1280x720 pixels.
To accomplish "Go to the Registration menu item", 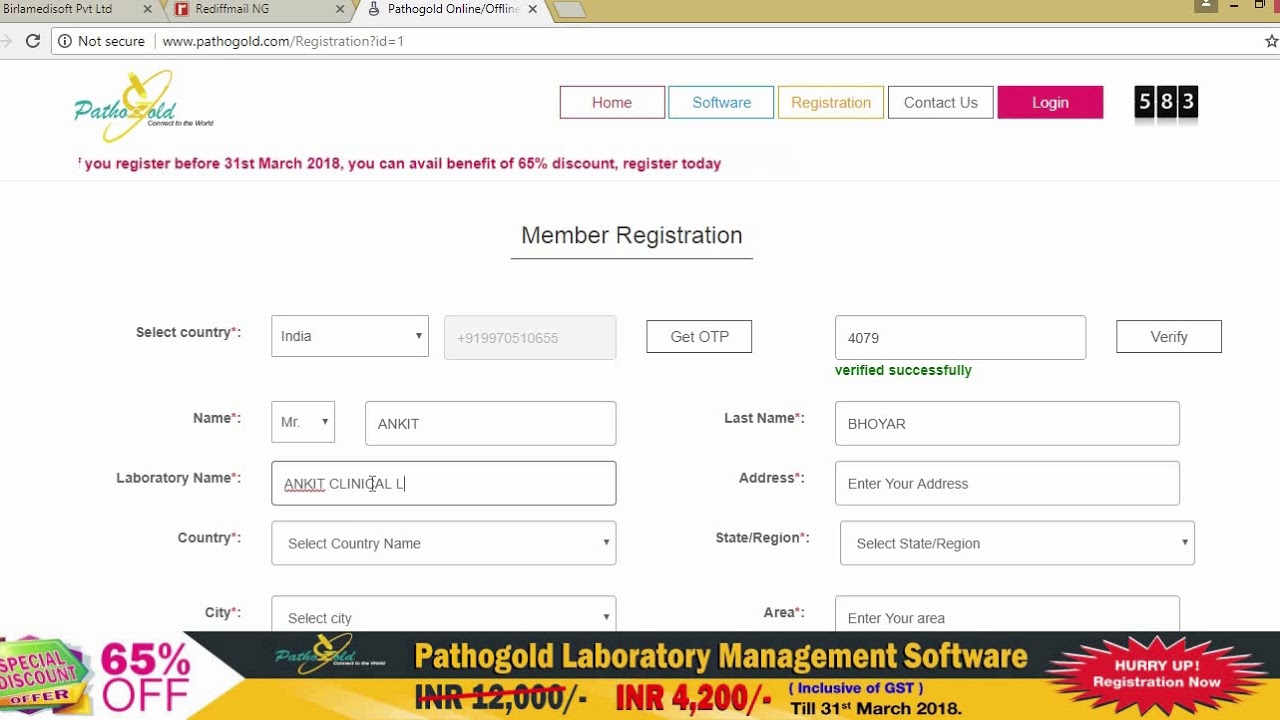I will 831,102.
